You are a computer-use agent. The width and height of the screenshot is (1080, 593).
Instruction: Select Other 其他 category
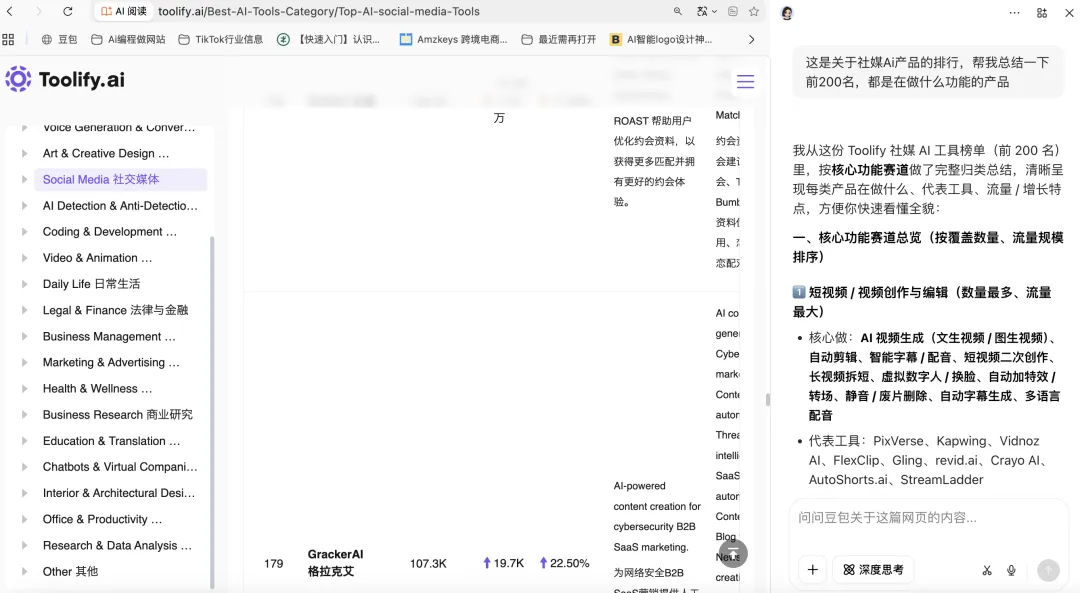[70, 572]
